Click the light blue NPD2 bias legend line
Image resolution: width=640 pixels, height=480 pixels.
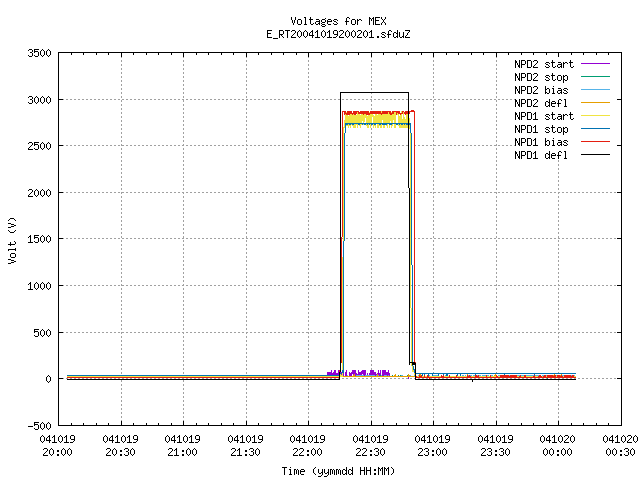pyautogui.click(x=595, y=90)
